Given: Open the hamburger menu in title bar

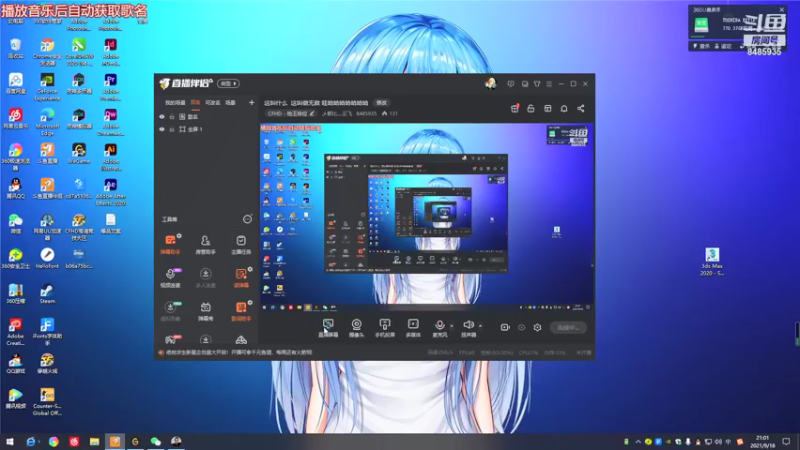Looking at the screenshot, I should pyautogui.click(x=549, y=84).
